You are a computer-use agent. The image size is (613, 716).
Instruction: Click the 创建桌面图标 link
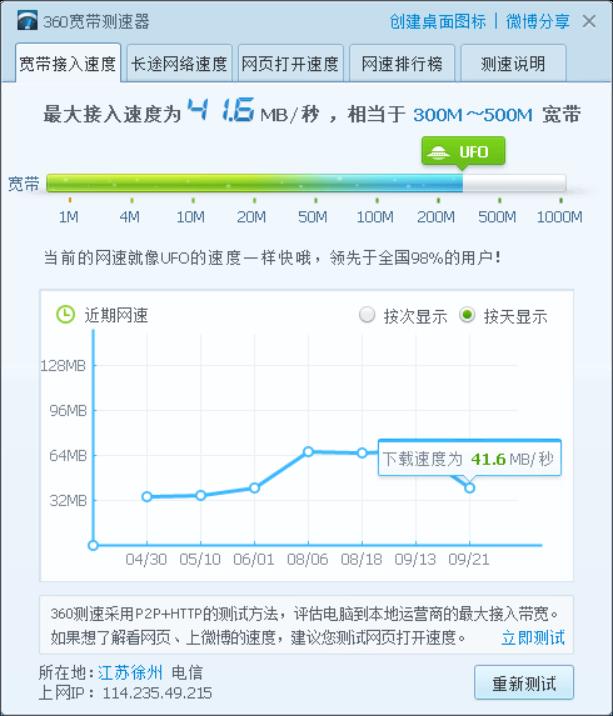click(x=437, y=21)
